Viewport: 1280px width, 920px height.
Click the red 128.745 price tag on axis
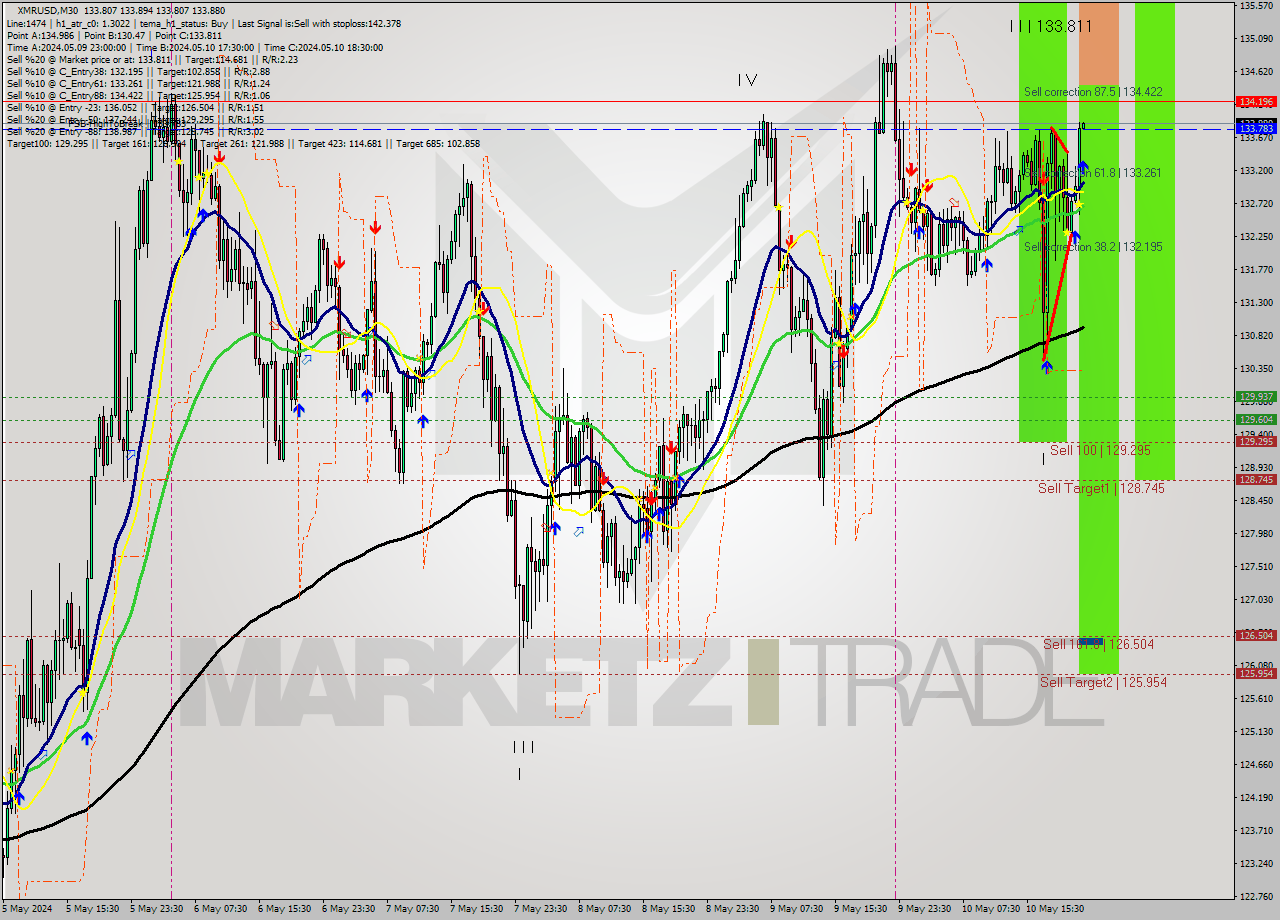(1256, 480)
